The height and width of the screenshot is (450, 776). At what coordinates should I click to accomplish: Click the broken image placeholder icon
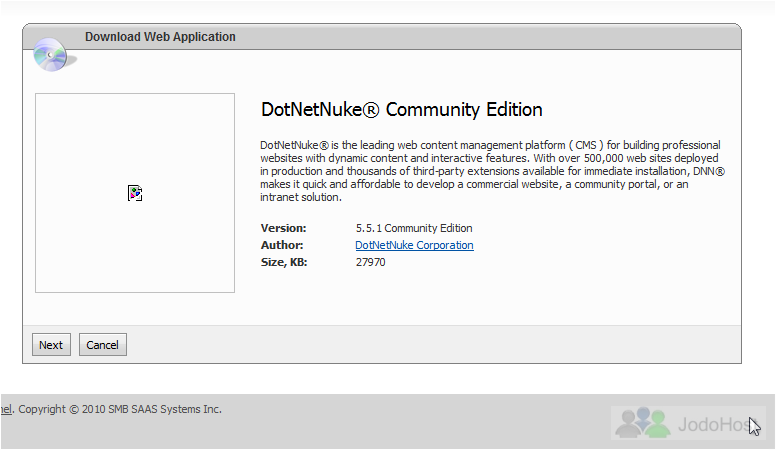(135, 193)
